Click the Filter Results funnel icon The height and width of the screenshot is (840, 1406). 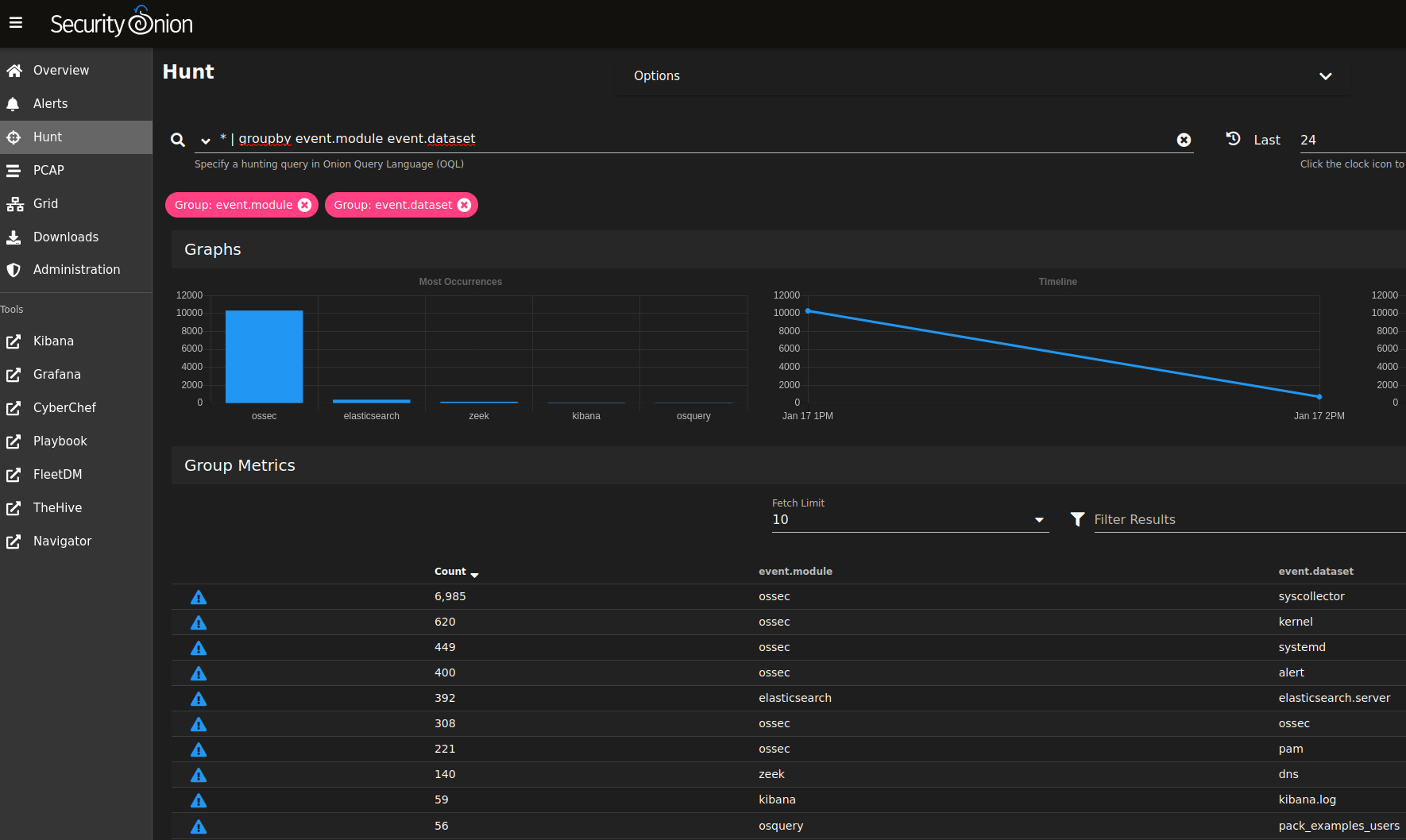click(1077, 519)
